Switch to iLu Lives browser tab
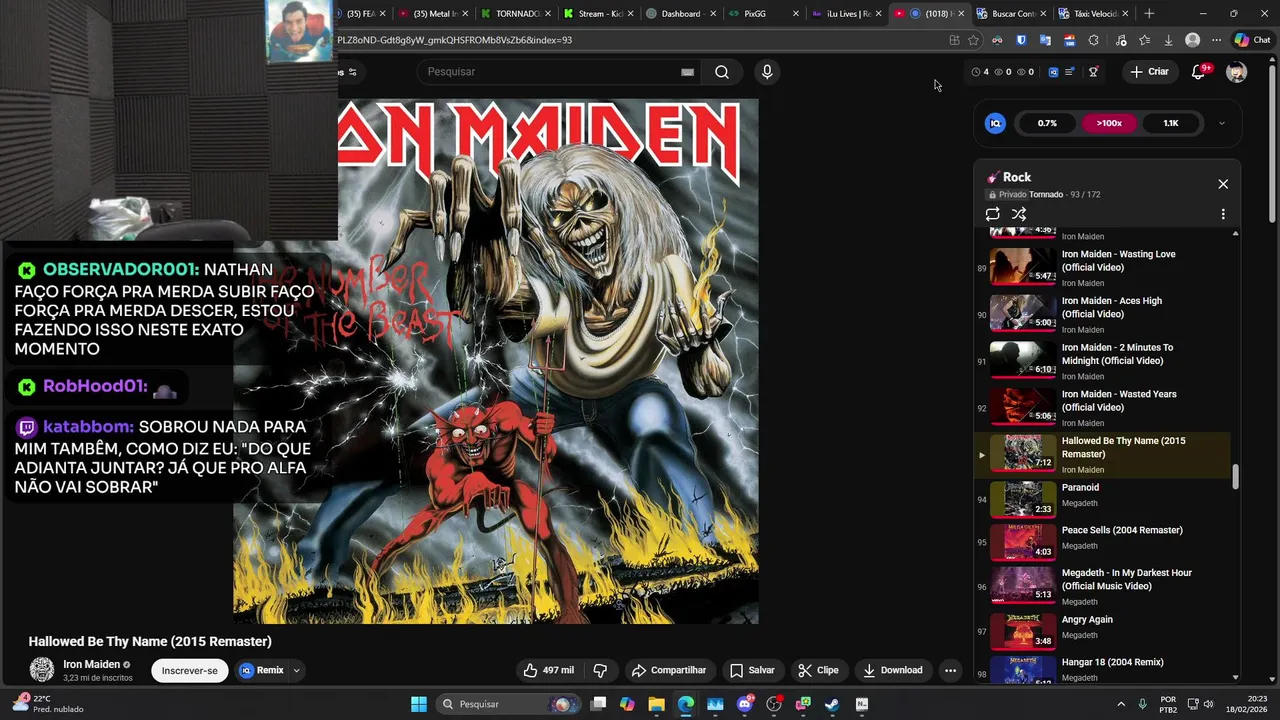Screen dimensions: 1280x720 click(848, 14)
